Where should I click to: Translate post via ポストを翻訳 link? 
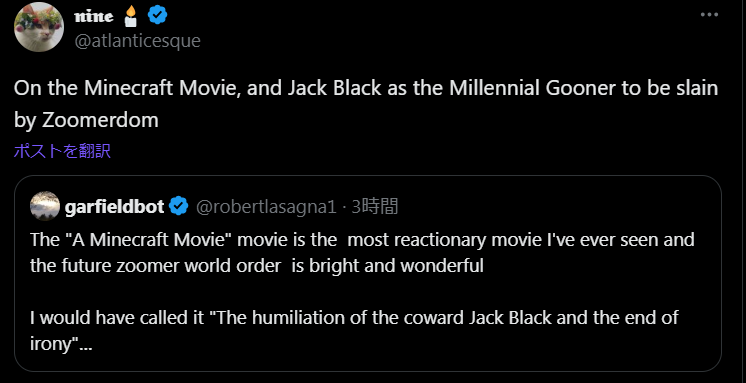point(62,151)
